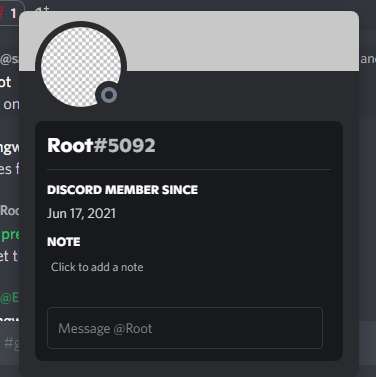Screen dimensions: 376x377
Task: Click the Discord Member Since heading
Action: (122, 190)
